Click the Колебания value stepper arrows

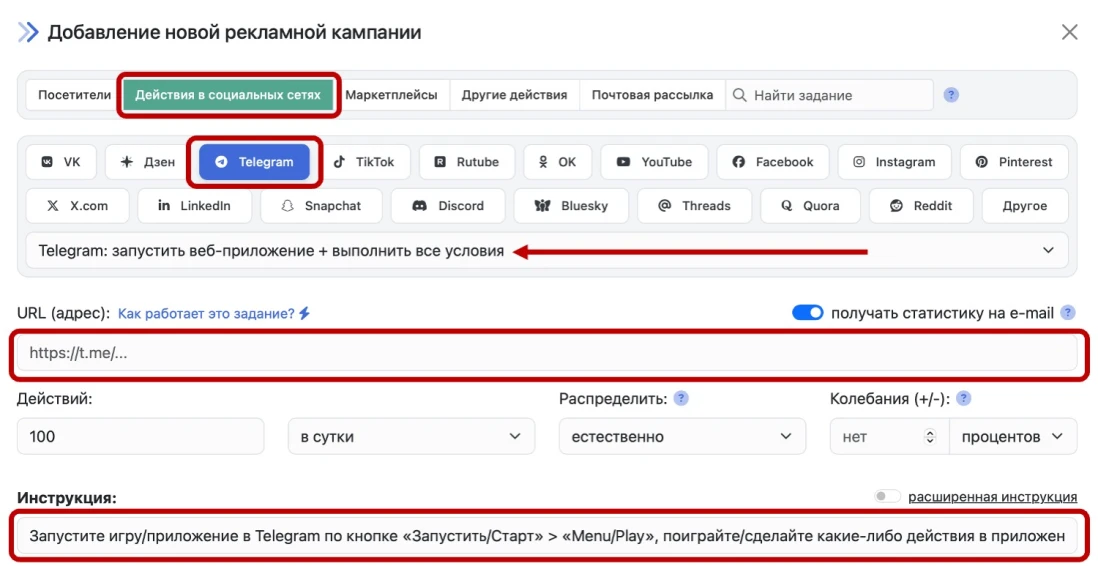930,437
